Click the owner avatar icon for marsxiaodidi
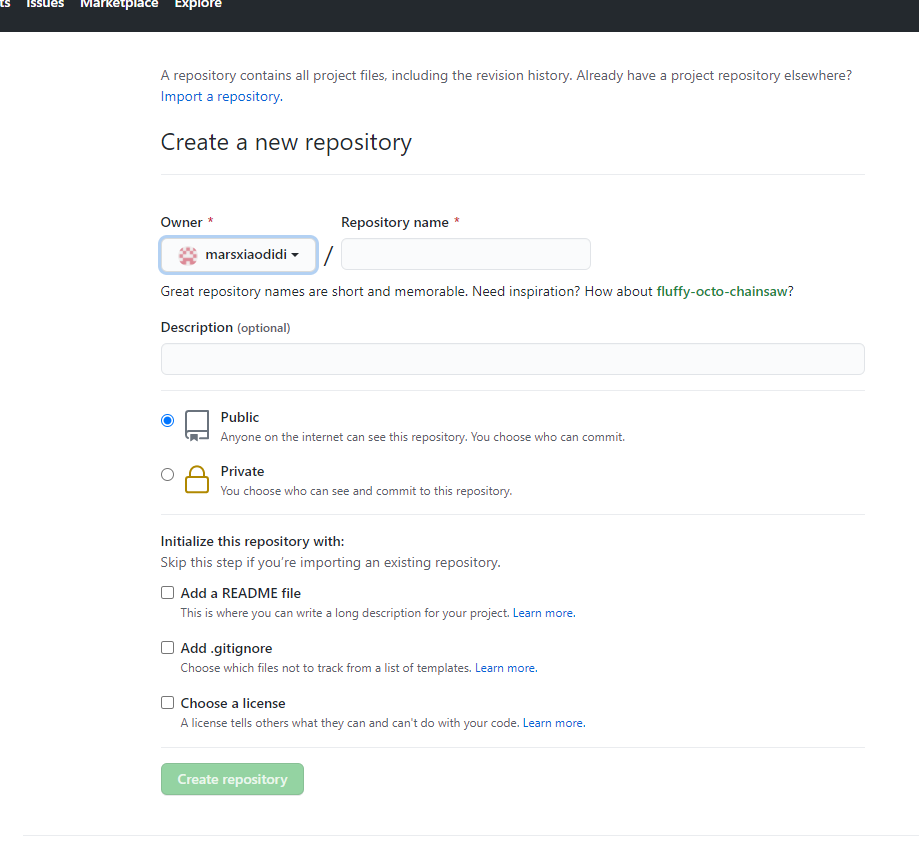919x856 pixels. [187, 255]
